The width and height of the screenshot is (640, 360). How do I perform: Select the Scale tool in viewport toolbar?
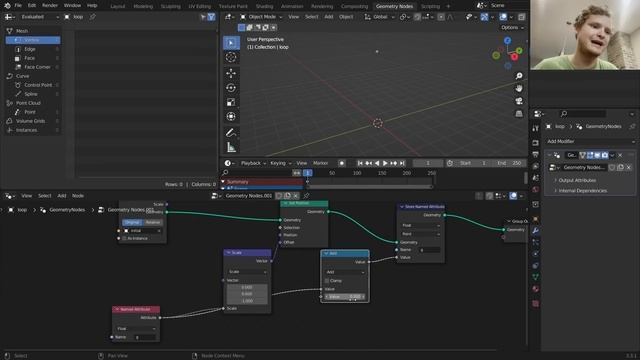pos(231,102)
